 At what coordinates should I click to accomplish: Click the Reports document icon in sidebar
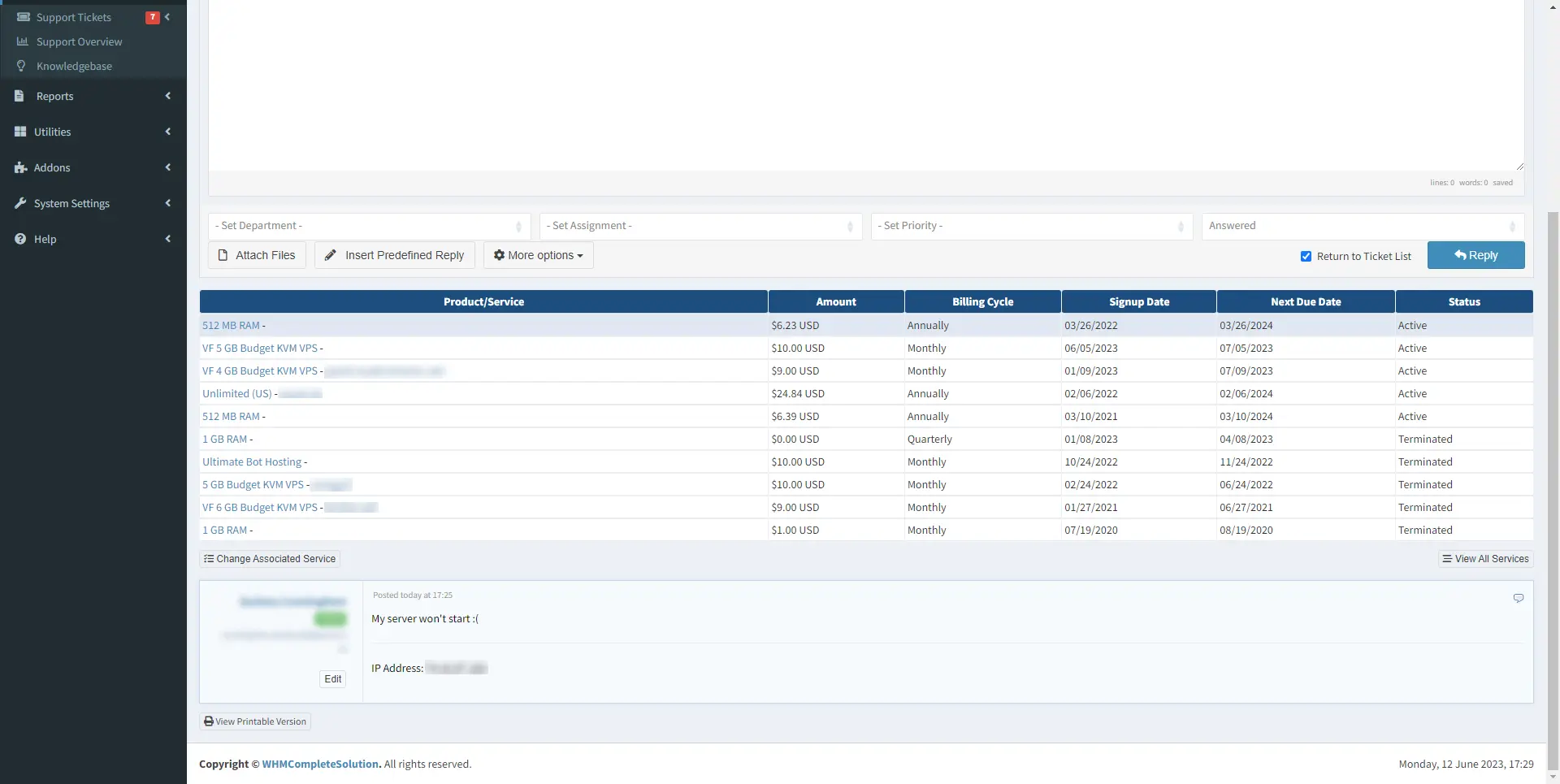point(19,96)
